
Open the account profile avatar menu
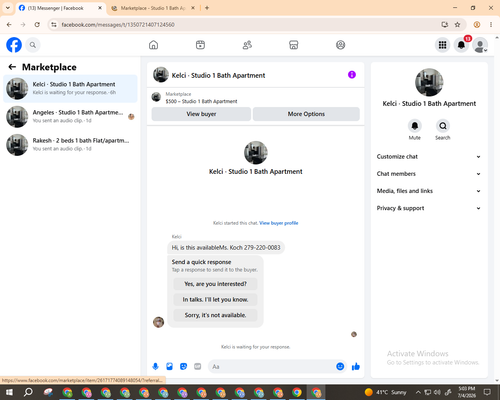point(480,45)
